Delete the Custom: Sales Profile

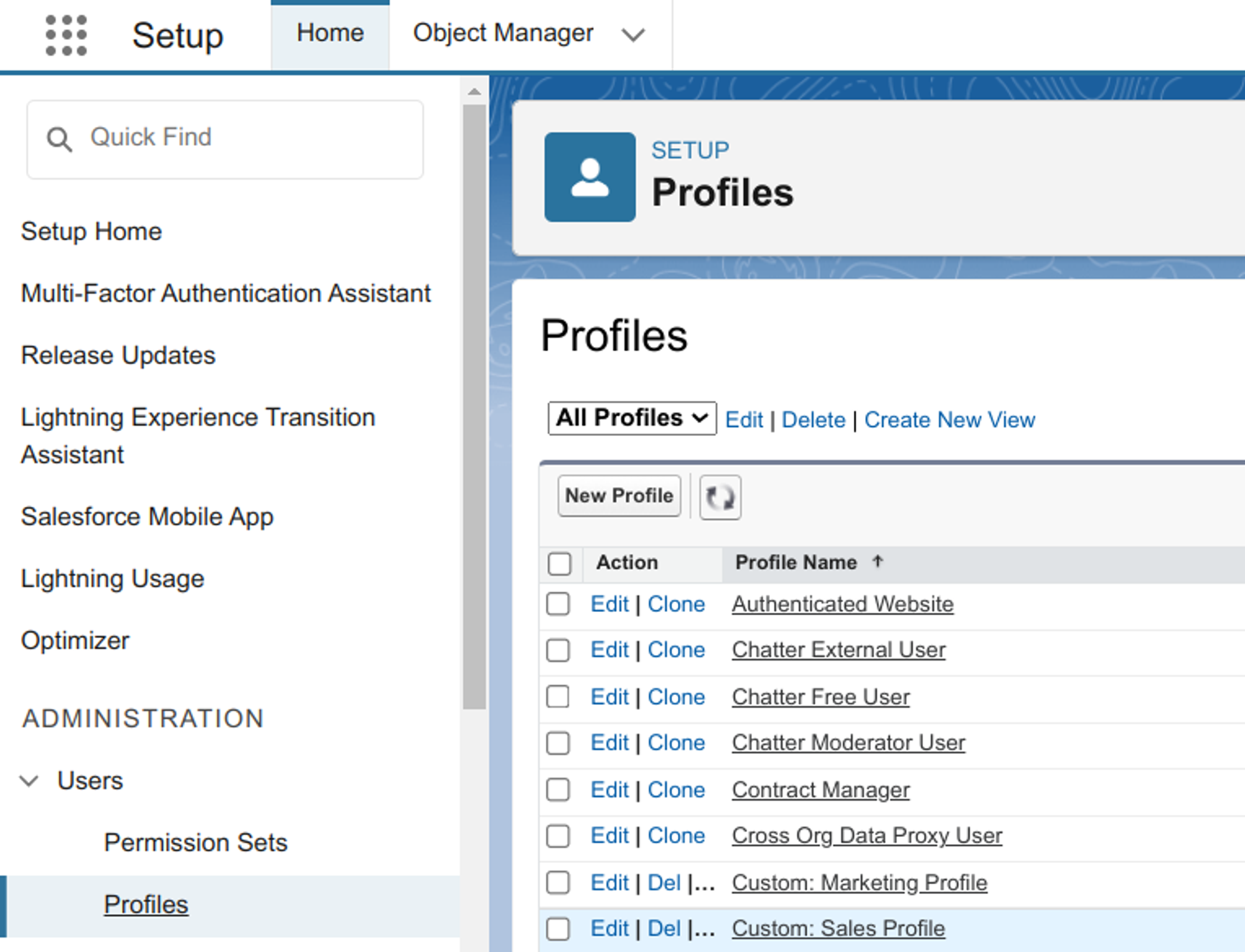(664, 928)
